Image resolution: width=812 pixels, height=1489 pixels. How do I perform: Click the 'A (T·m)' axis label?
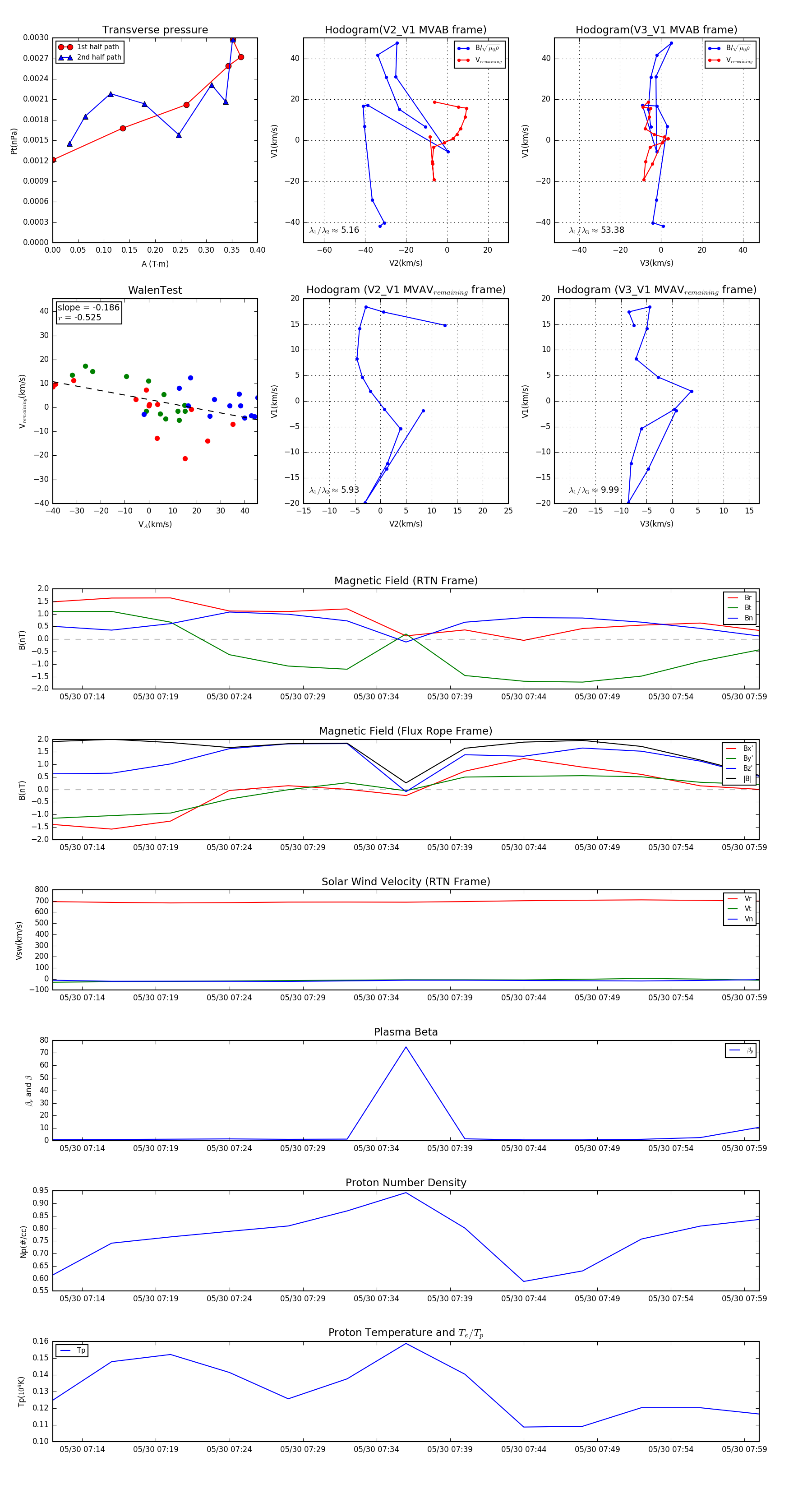tap(155, 264)
